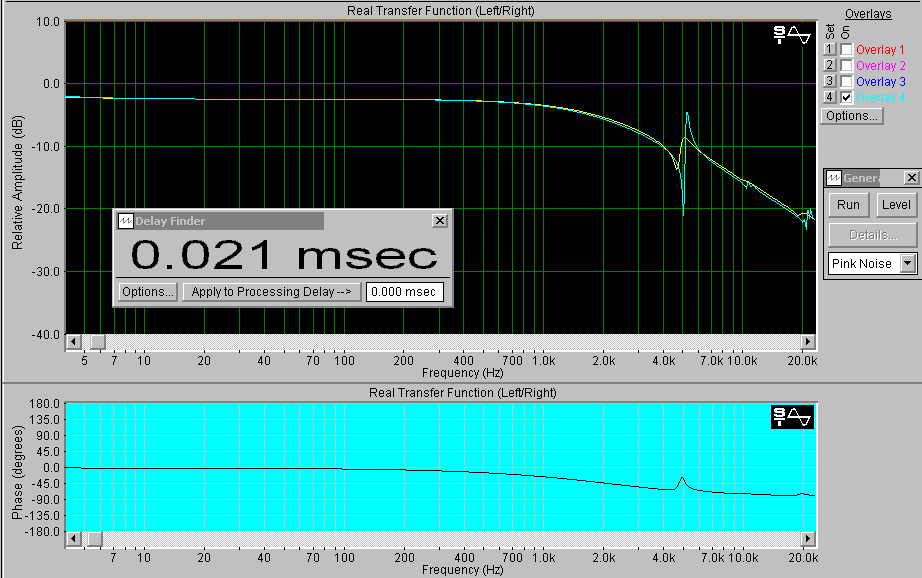Click amplitude plot scroll right arrow
The width and height of the screenshot is (922, 578).
pyautogui.click(x=808, y=342)
